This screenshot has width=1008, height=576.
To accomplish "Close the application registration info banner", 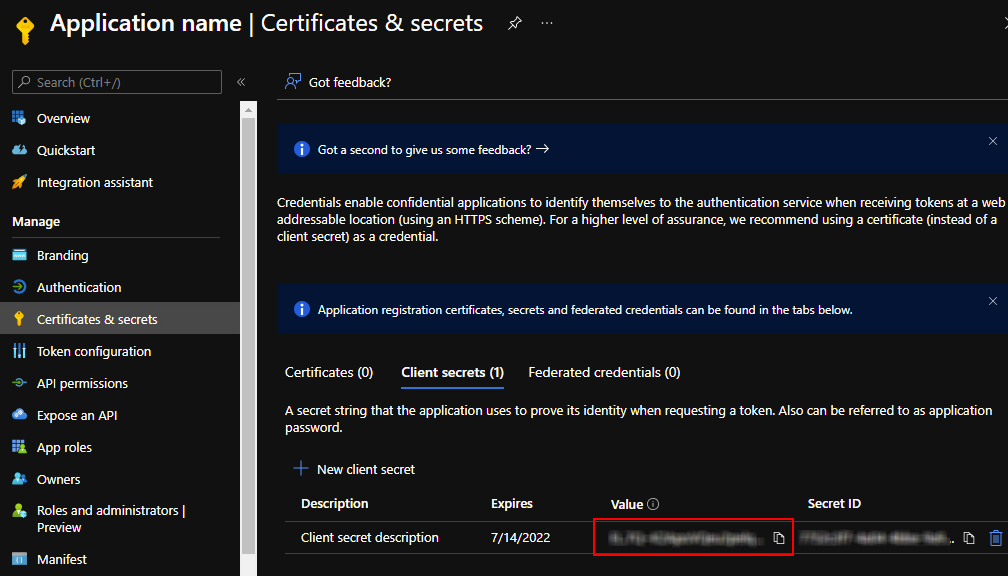I will point(992,301).
